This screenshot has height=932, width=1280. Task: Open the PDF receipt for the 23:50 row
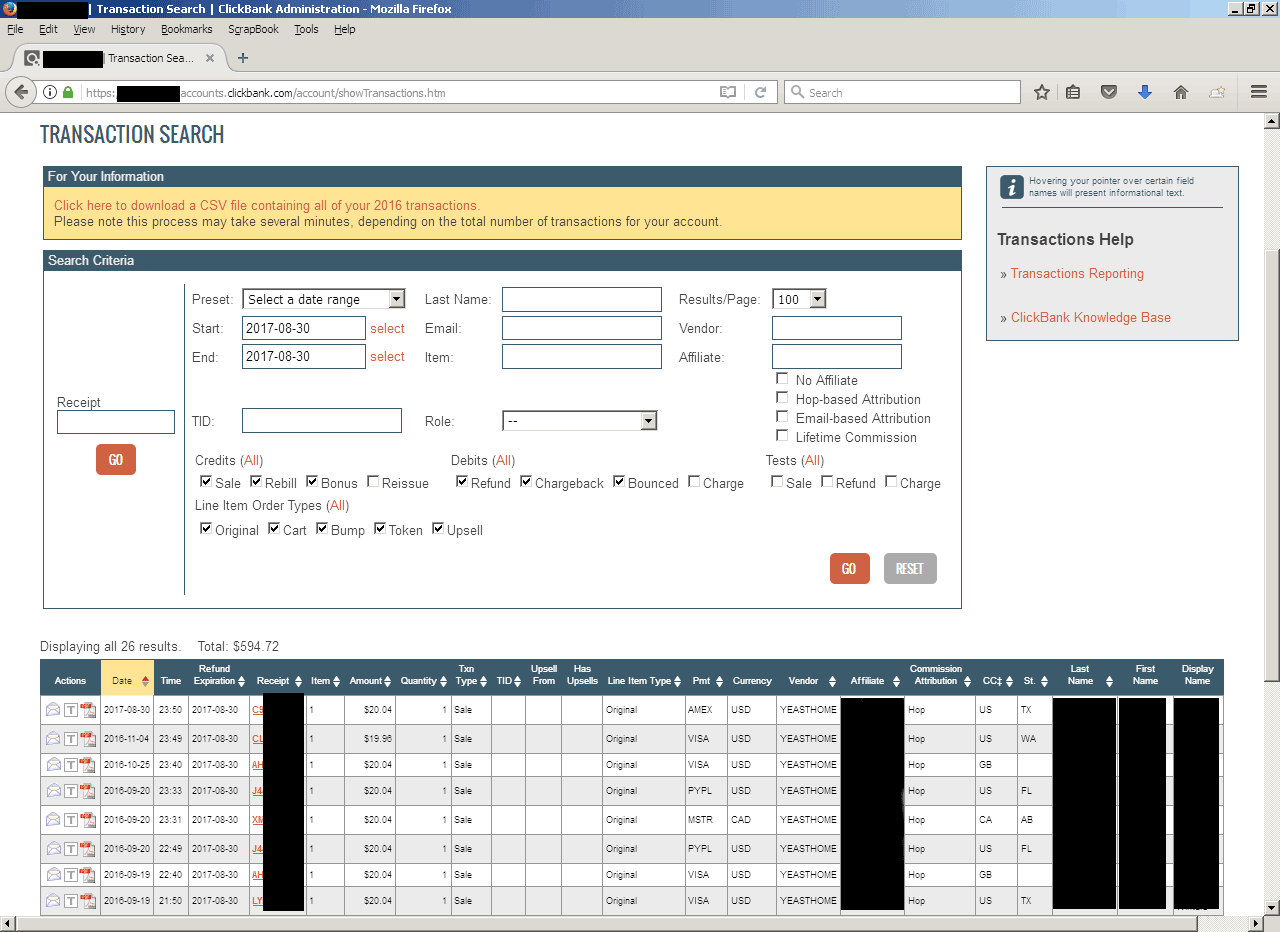(87, 710)
